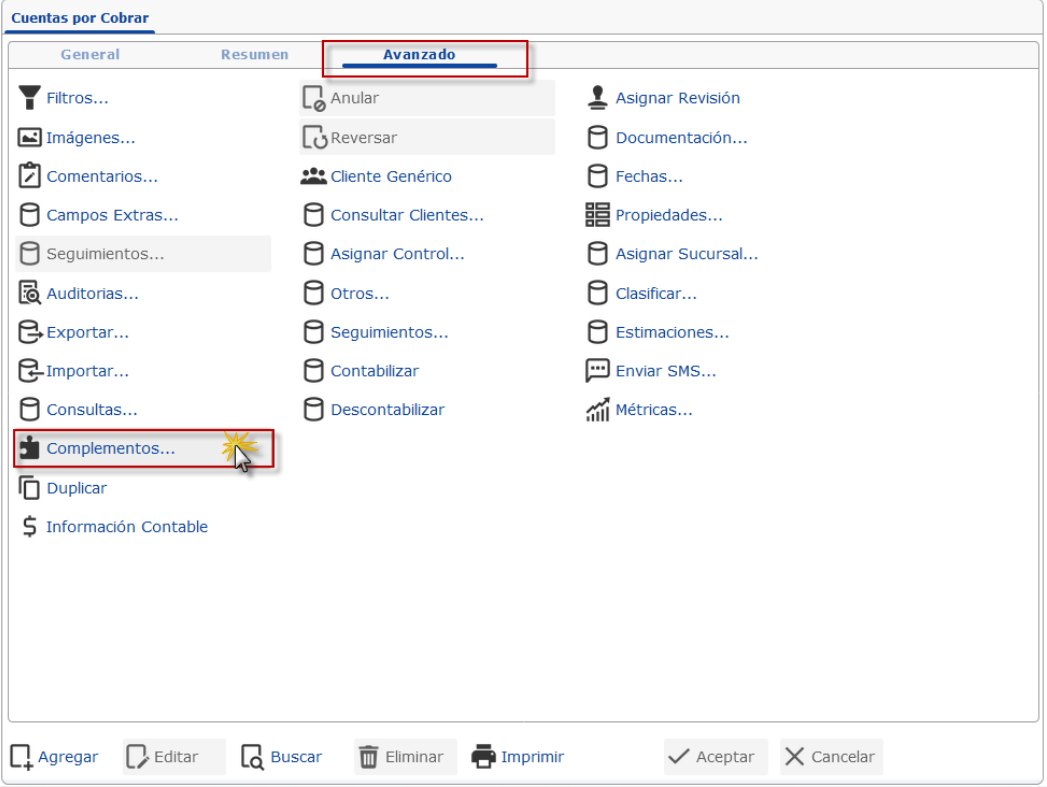Click the Imágenes picture icon
The height and width of the screenshot is (787, 1047).
tap(29, 138)
